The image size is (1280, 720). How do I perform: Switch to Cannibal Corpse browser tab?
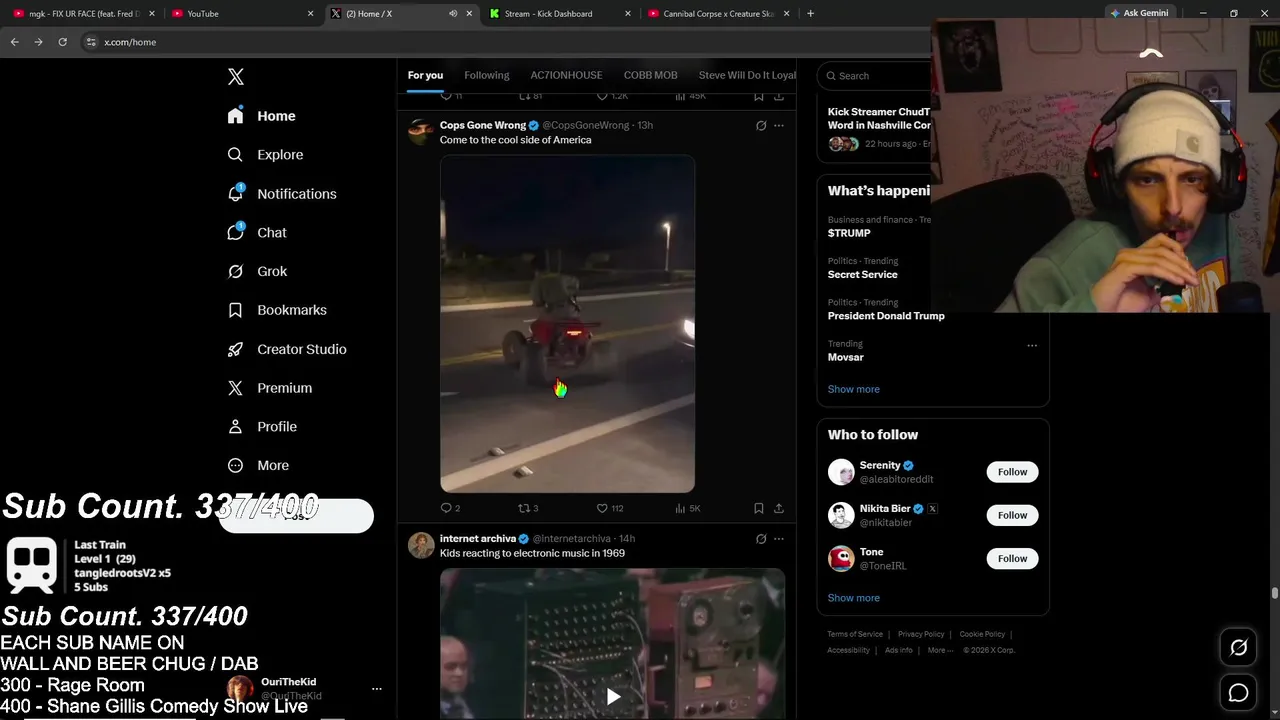point(718,14)
